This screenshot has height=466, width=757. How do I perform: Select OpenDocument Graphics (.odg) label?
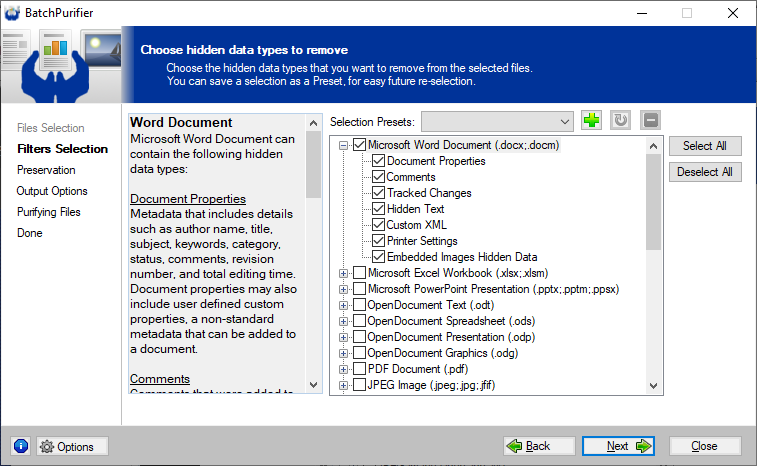[x=443, y=353]
